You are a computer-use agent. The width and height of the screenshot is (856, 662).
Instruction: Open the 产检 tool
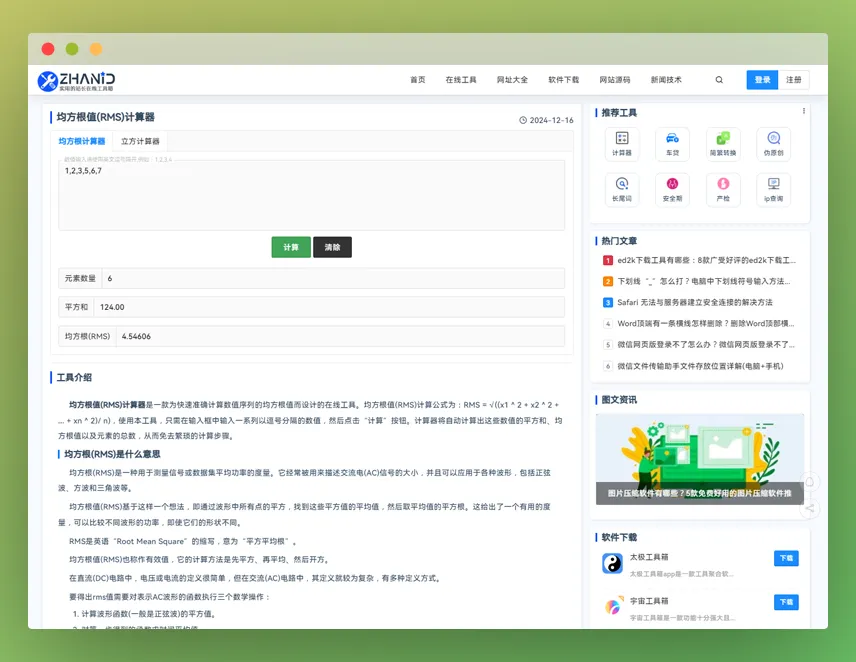coord(723,189)
